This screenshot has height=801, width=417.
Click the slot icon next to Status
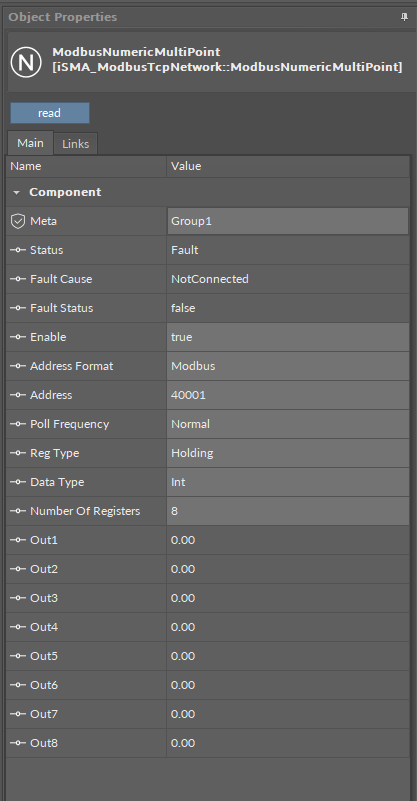18,250
